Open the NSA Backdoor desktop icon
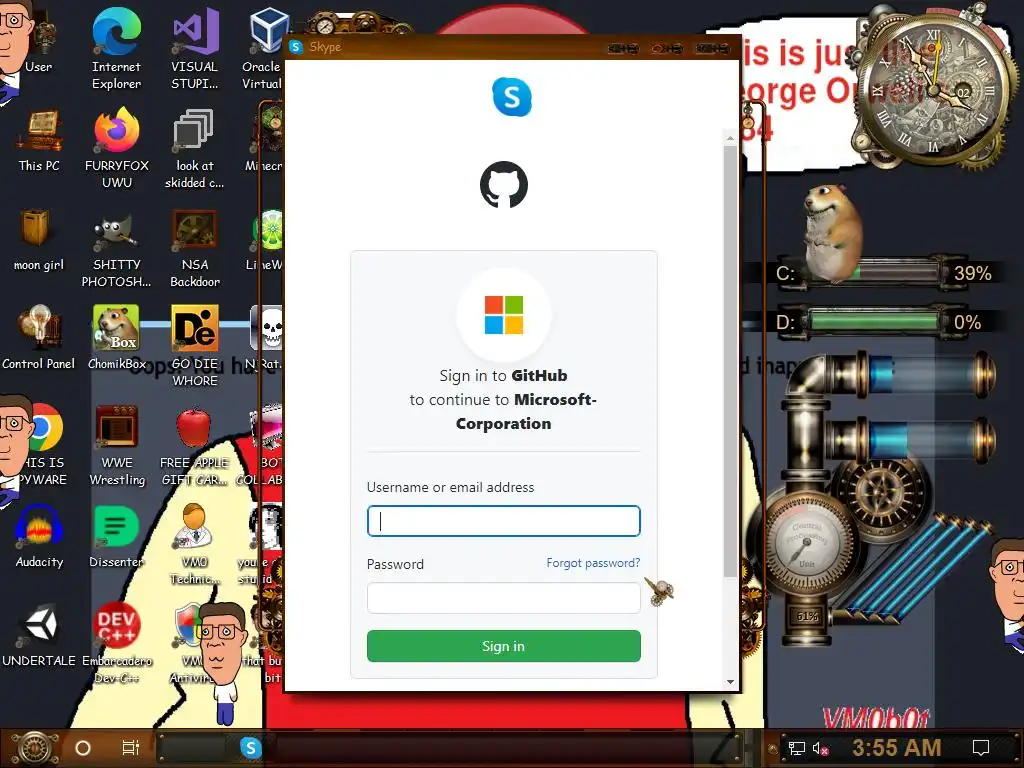Viewport: 1024px width, 768px height. [194, 248]
